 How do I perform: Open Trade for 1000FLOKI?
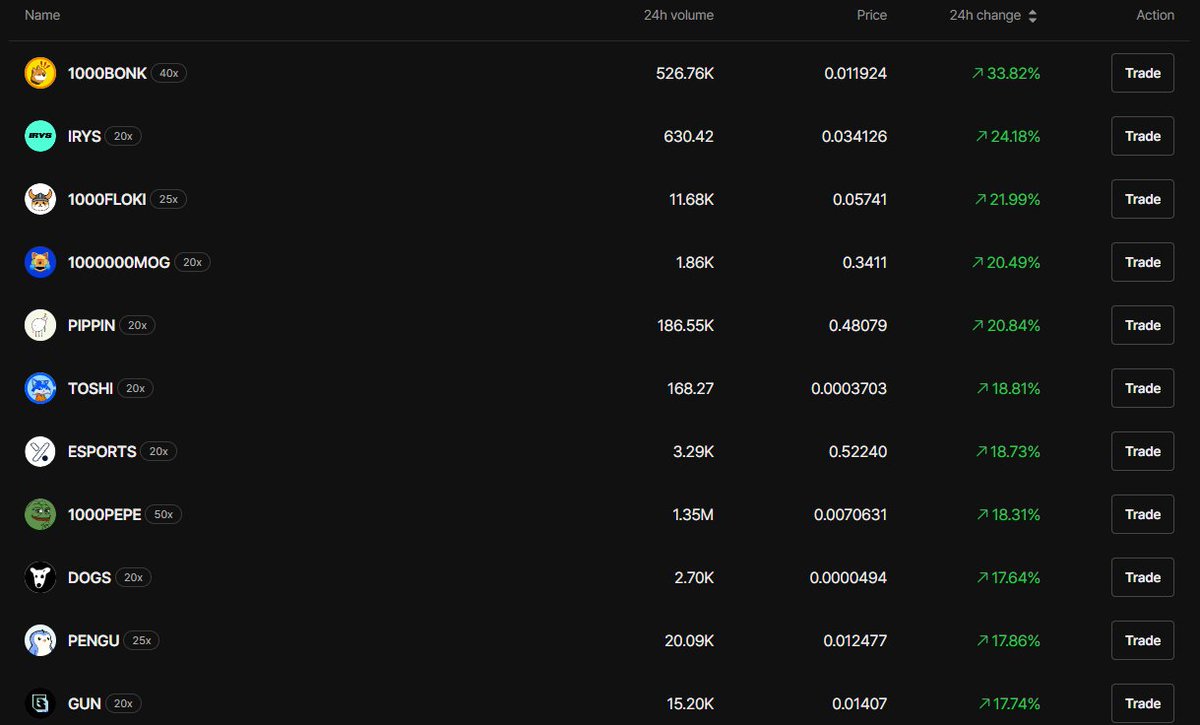[x=1143, y=199]
